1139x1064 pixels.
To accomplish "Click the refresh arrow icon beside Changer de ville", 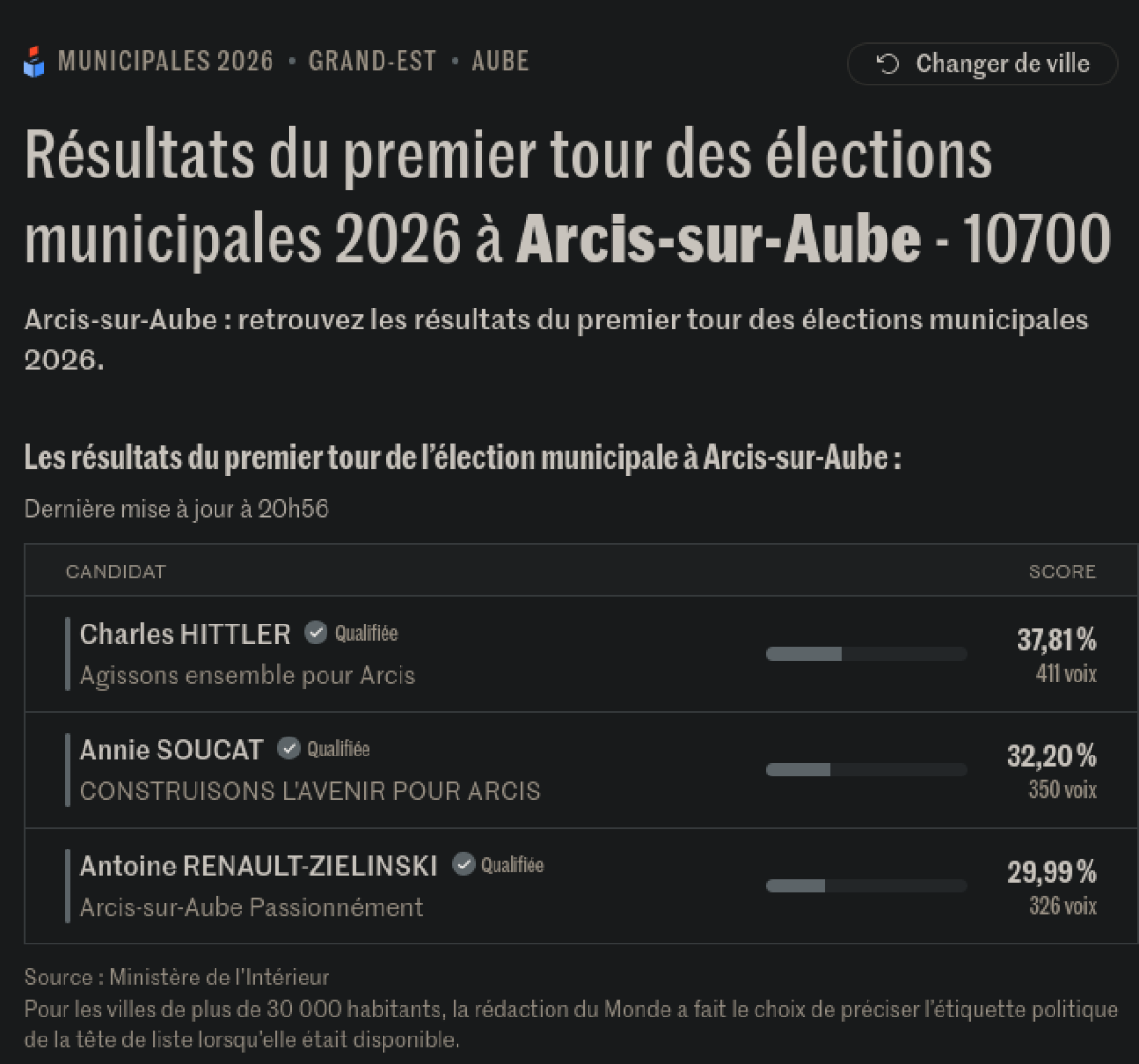I will pos(887,64).
